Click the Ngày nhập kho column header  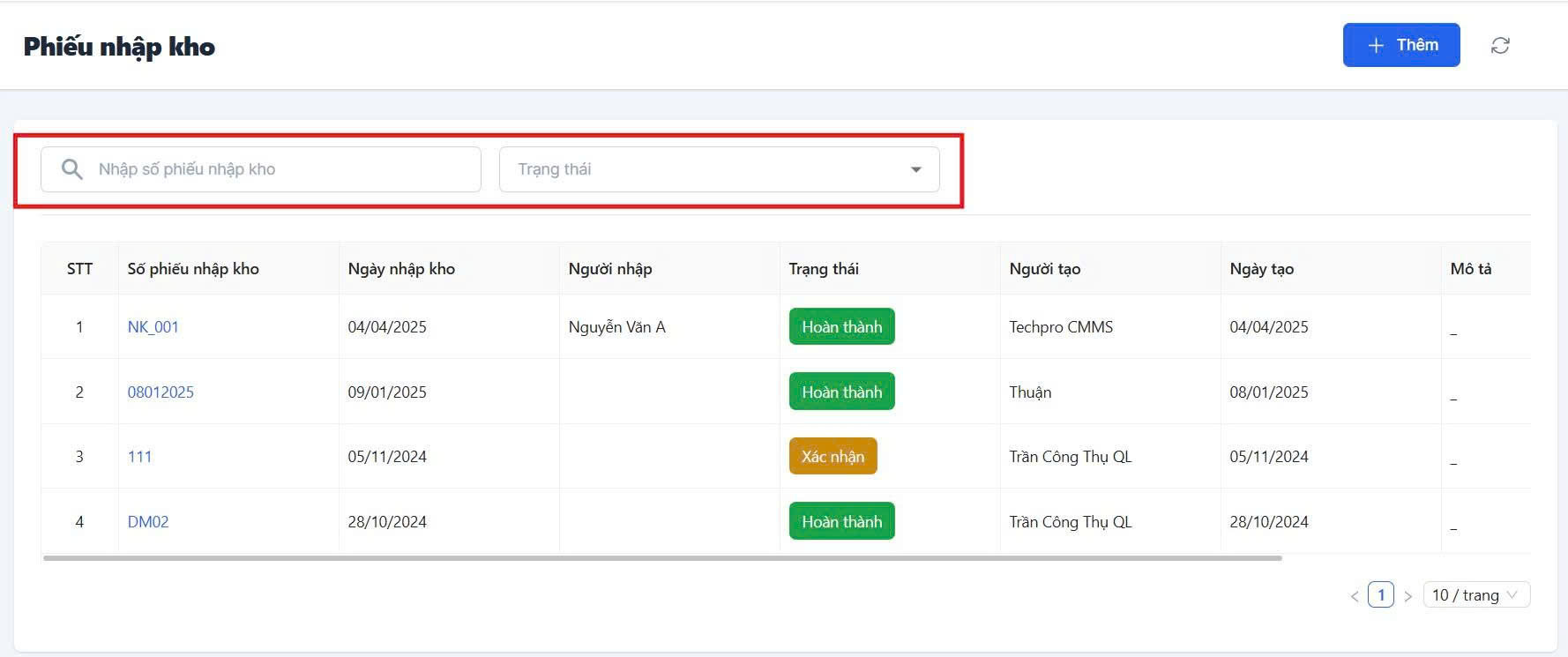click(x=401, y=269)
